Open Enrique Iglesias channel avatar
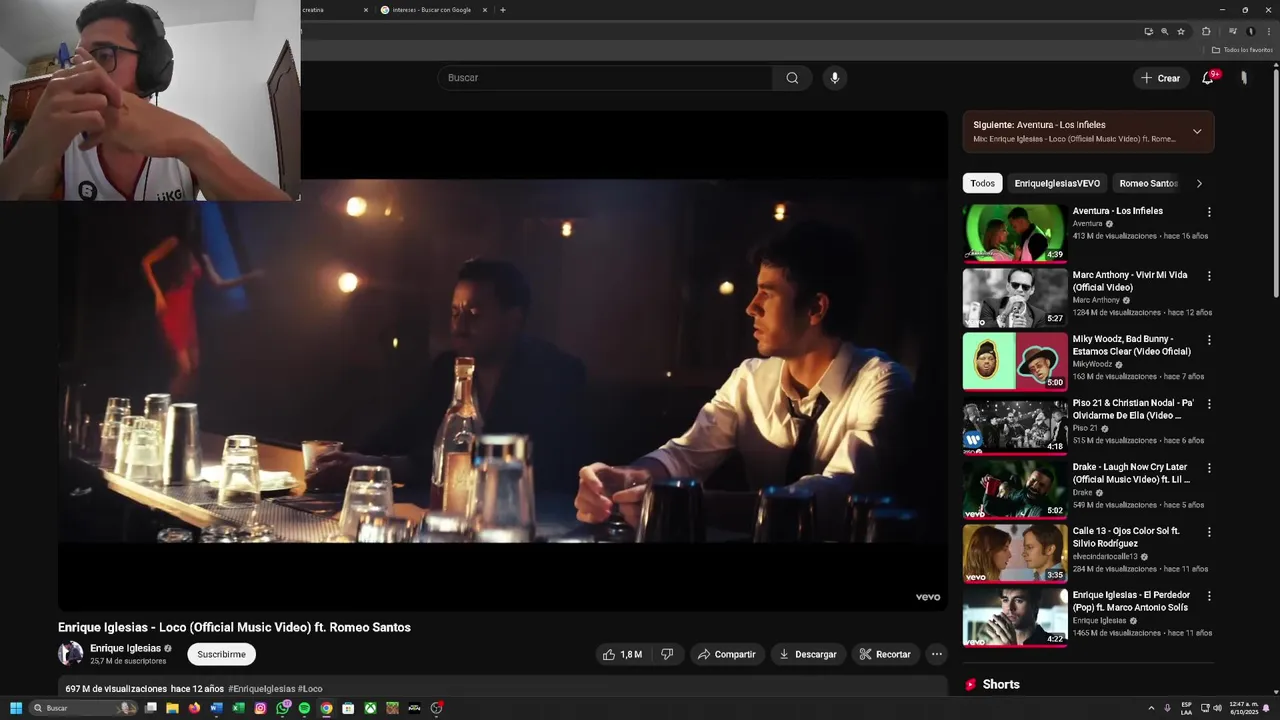The image size is (1280, 720). [70, 654]
